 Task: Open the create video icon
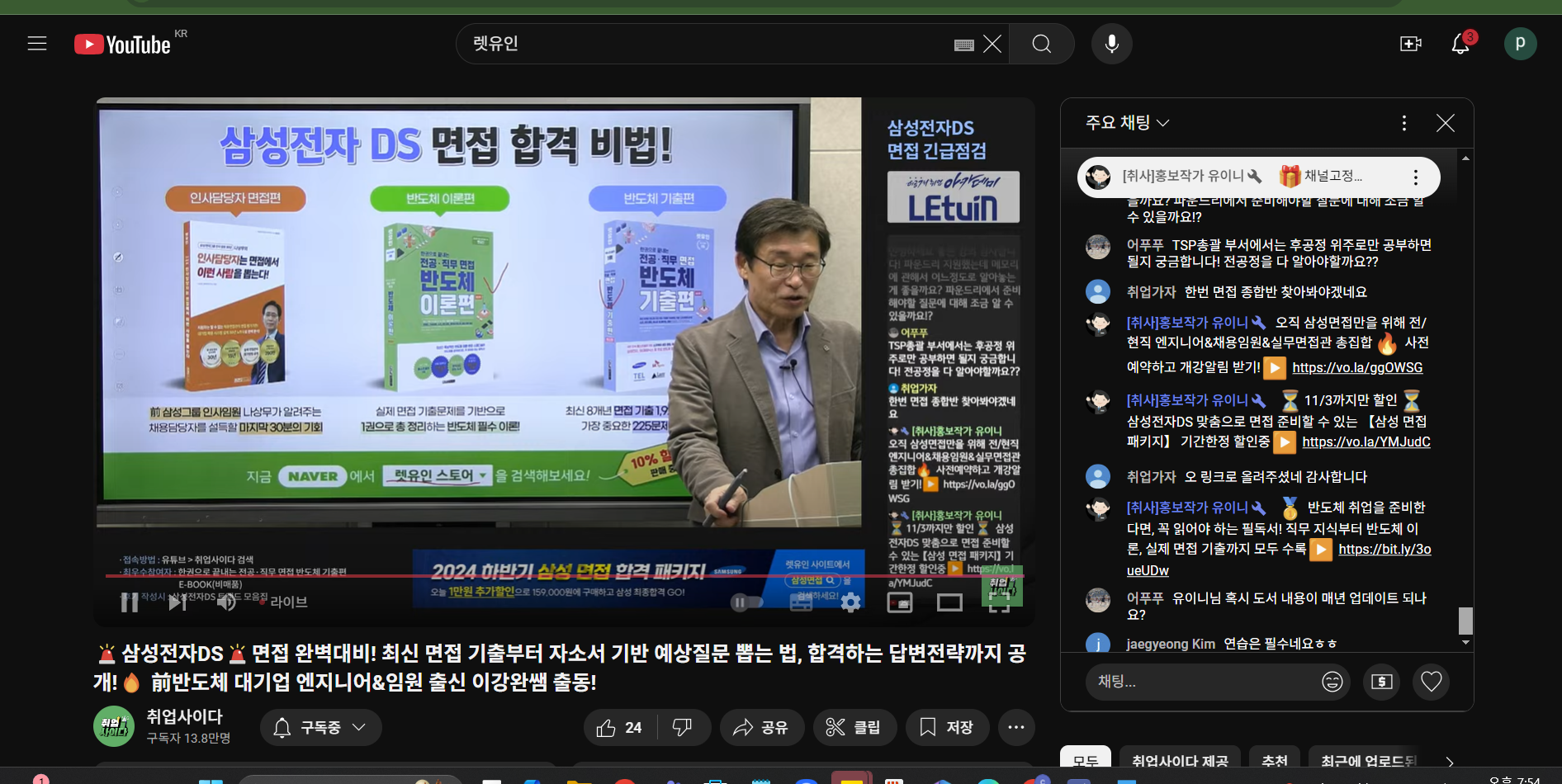click(1410, 44)
